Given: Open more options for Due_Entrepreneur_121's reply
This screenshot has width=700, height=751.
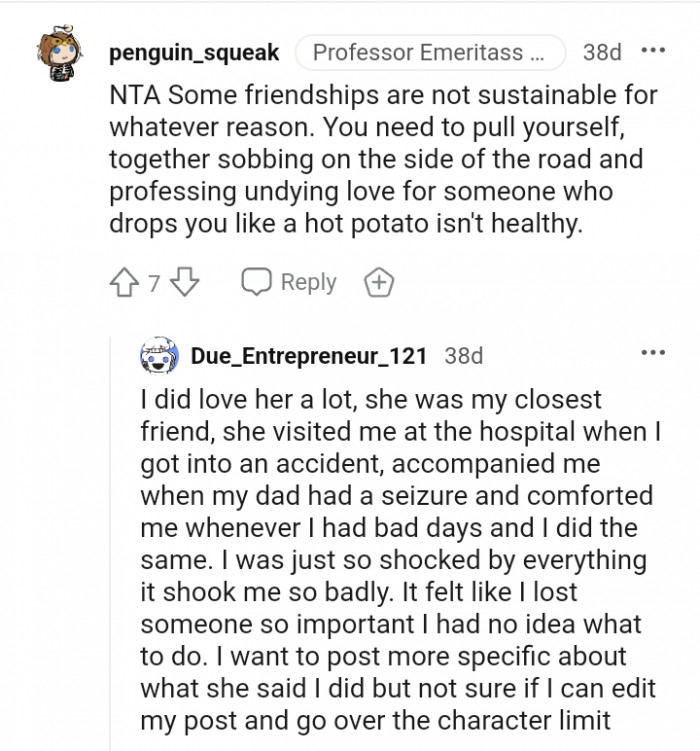Looking at the screenshot, I should click(x=653, y=354).
